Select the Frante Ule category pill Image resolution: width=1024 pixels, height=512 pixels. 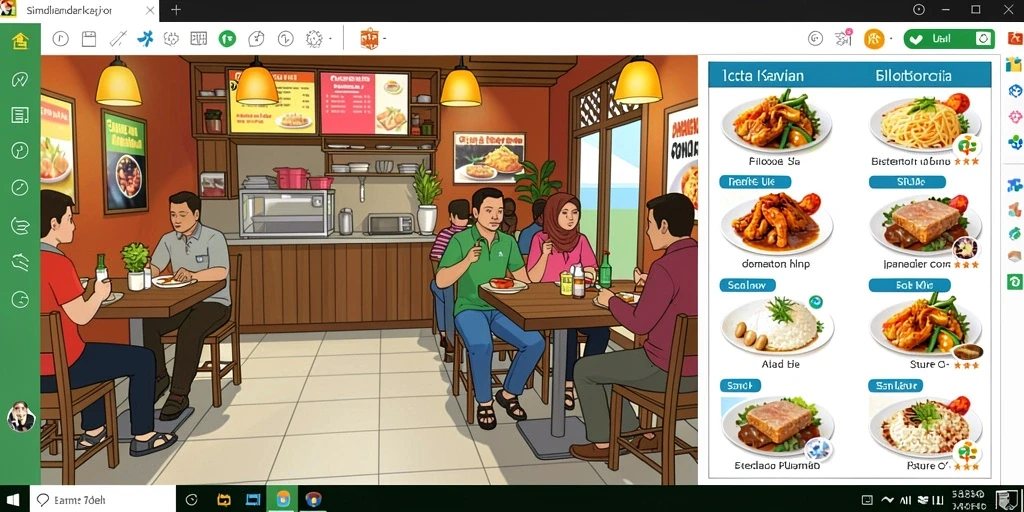pos(755,182)
